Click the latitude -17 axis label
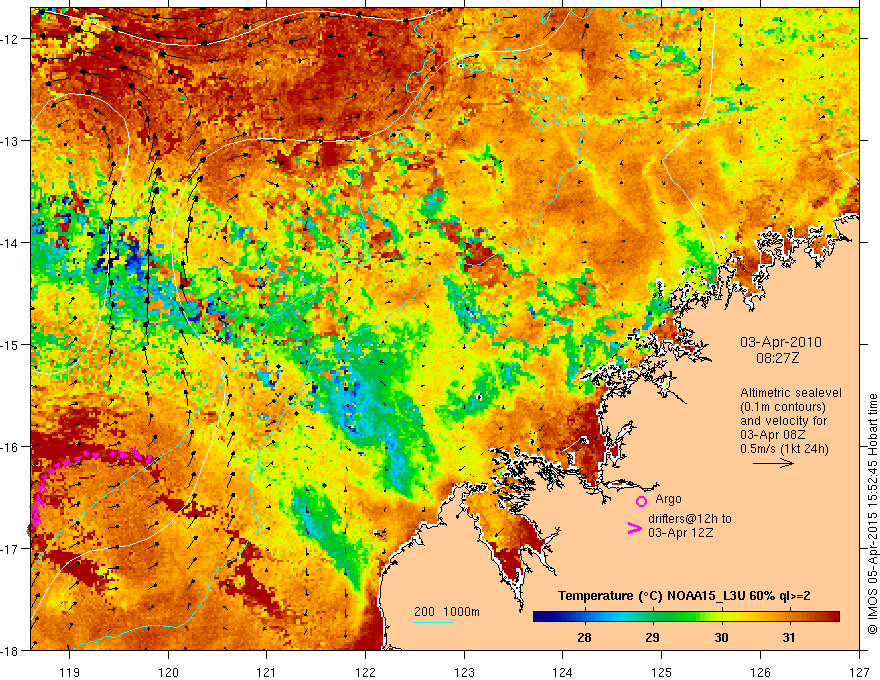The image size is (880, 680). pyautogui.click(x=10, y=549)
